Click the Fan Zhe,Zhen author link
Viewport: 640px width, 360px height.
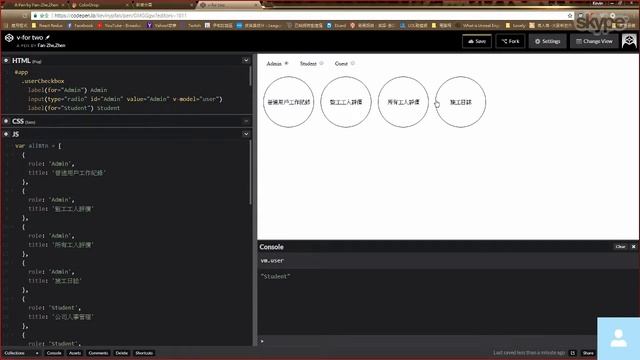coord(51,45)
